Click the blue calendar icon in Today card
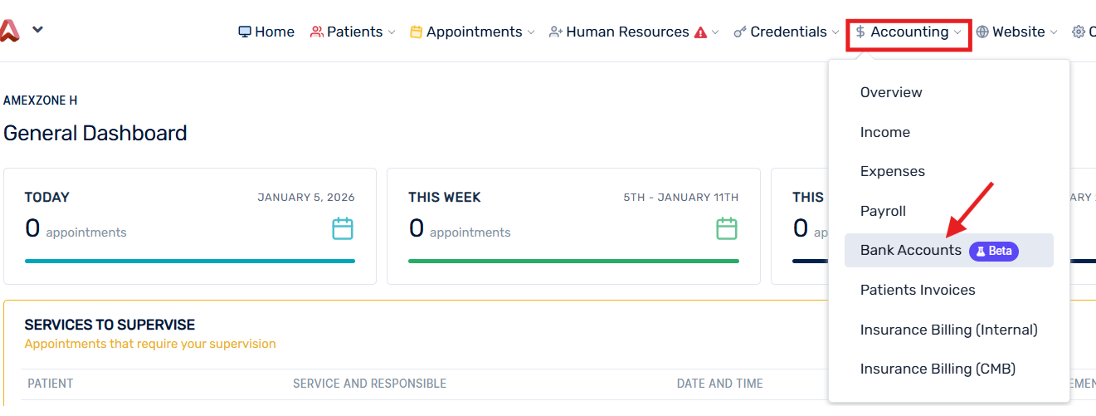This screenshot has height=416, width=1096. tap(343, 229)
